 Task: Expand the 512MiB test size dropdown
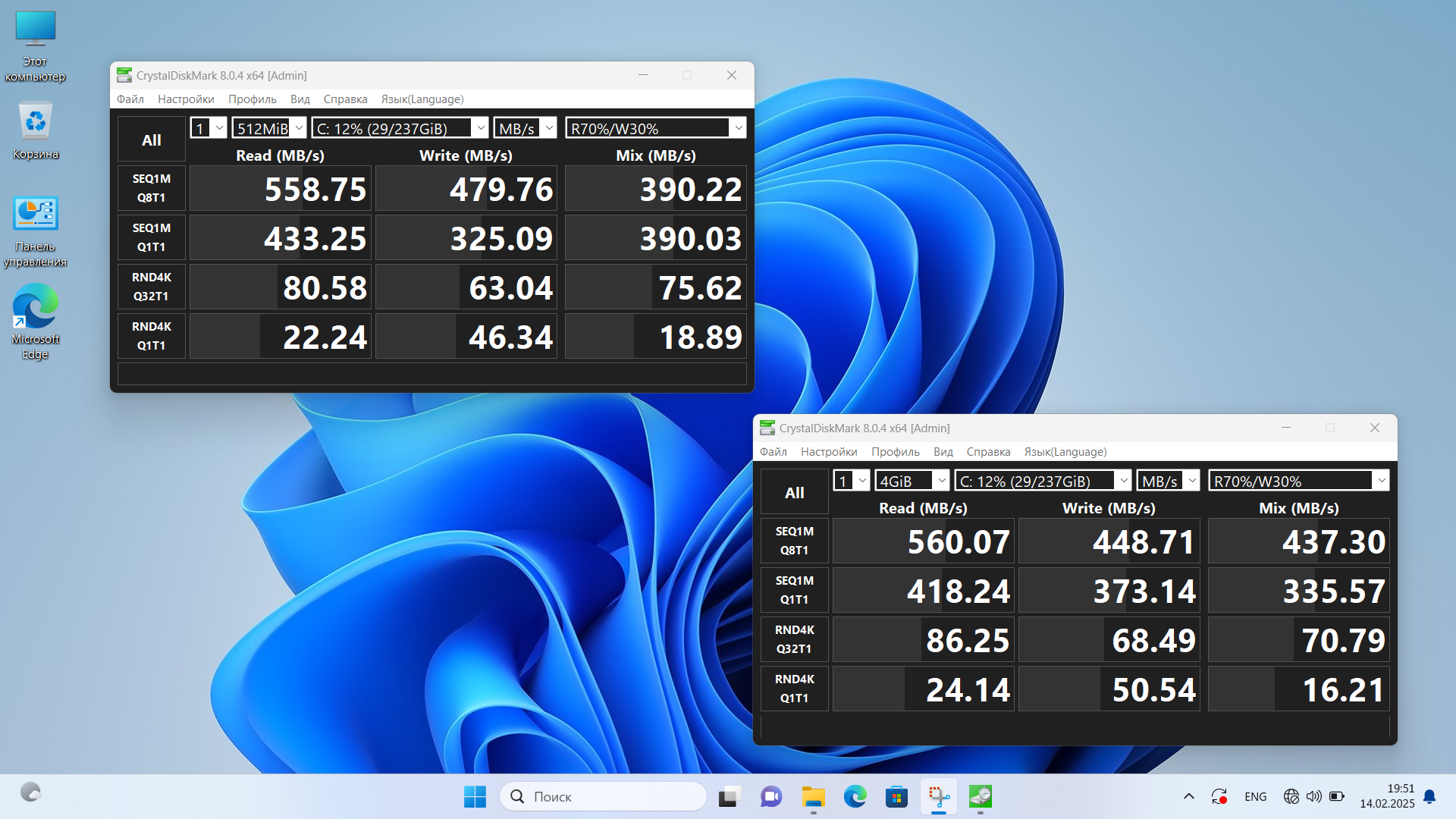(268, 128)
